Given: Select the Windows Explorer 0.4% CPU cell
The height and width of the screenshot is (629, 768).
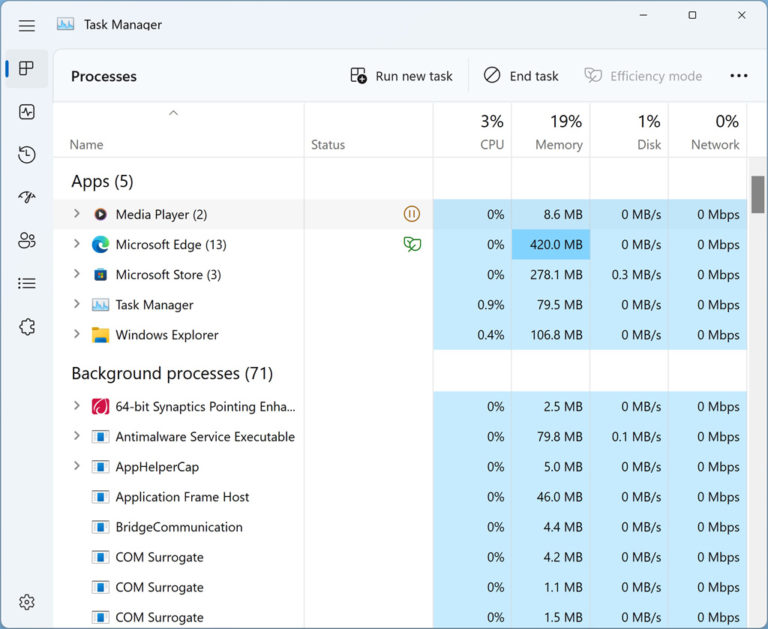Looking at the screenshot, I should [473, 335].
